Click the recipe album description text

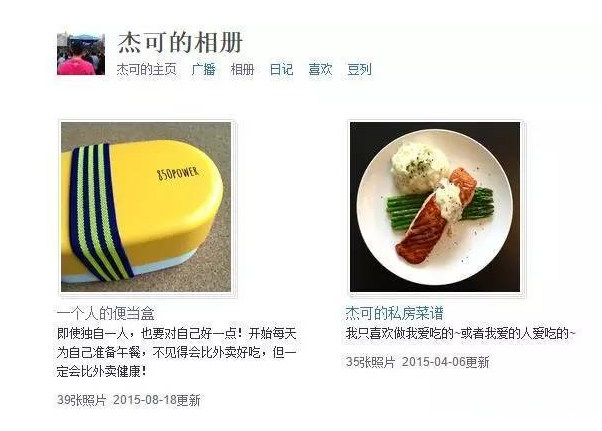[460, 333]
